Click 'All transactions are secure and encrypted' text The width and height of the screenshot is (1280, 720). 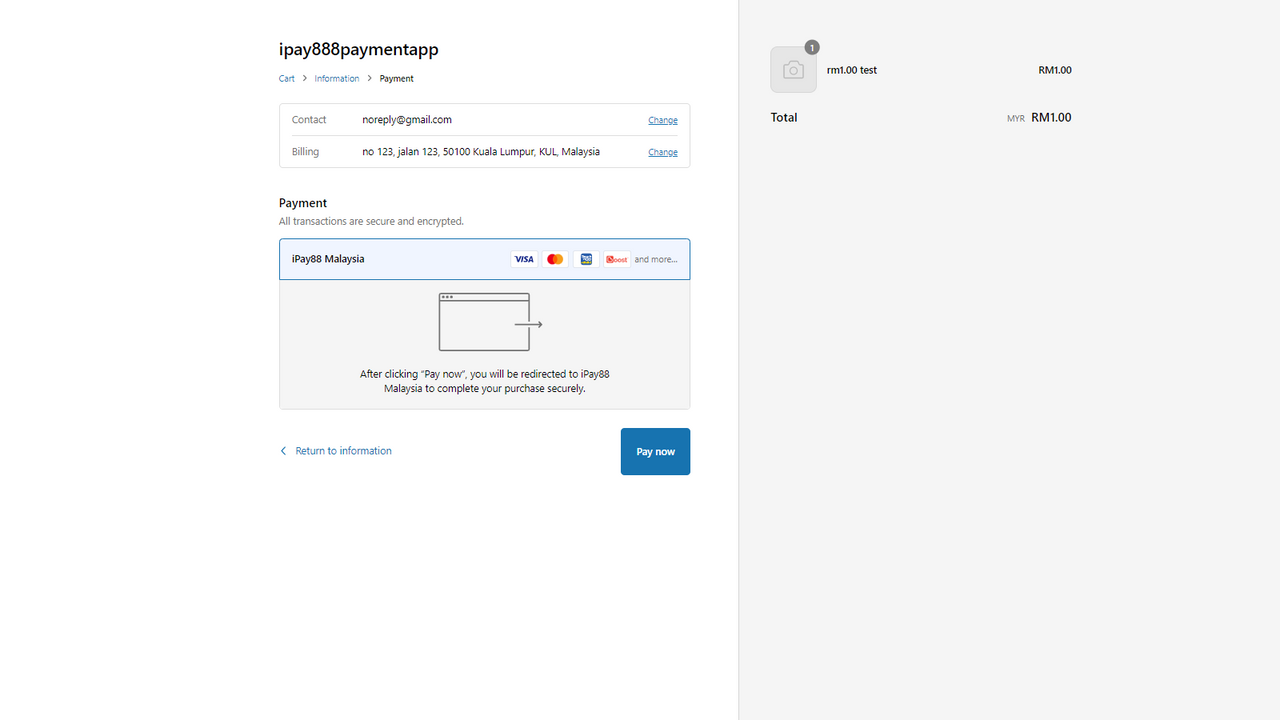371,221
